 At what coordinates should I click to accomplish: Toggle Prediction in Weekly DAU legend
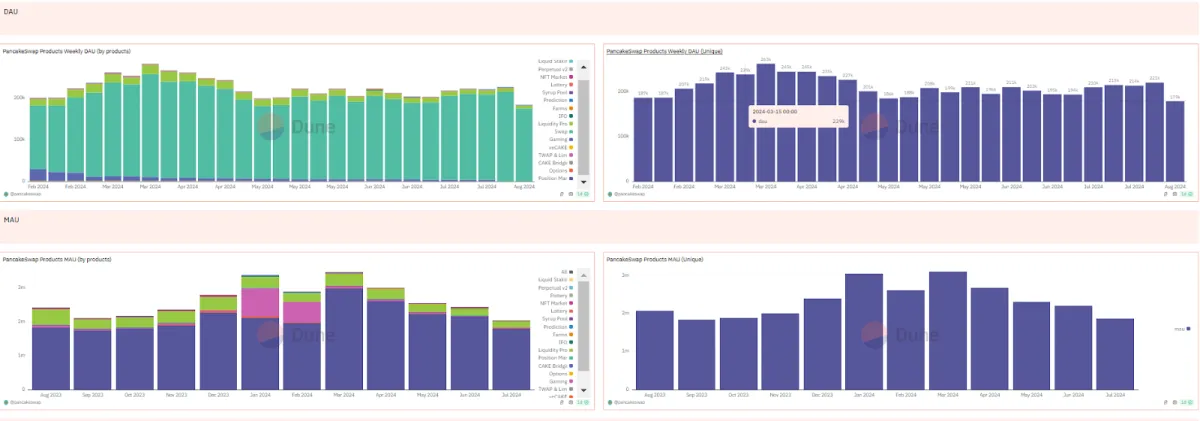558,100
